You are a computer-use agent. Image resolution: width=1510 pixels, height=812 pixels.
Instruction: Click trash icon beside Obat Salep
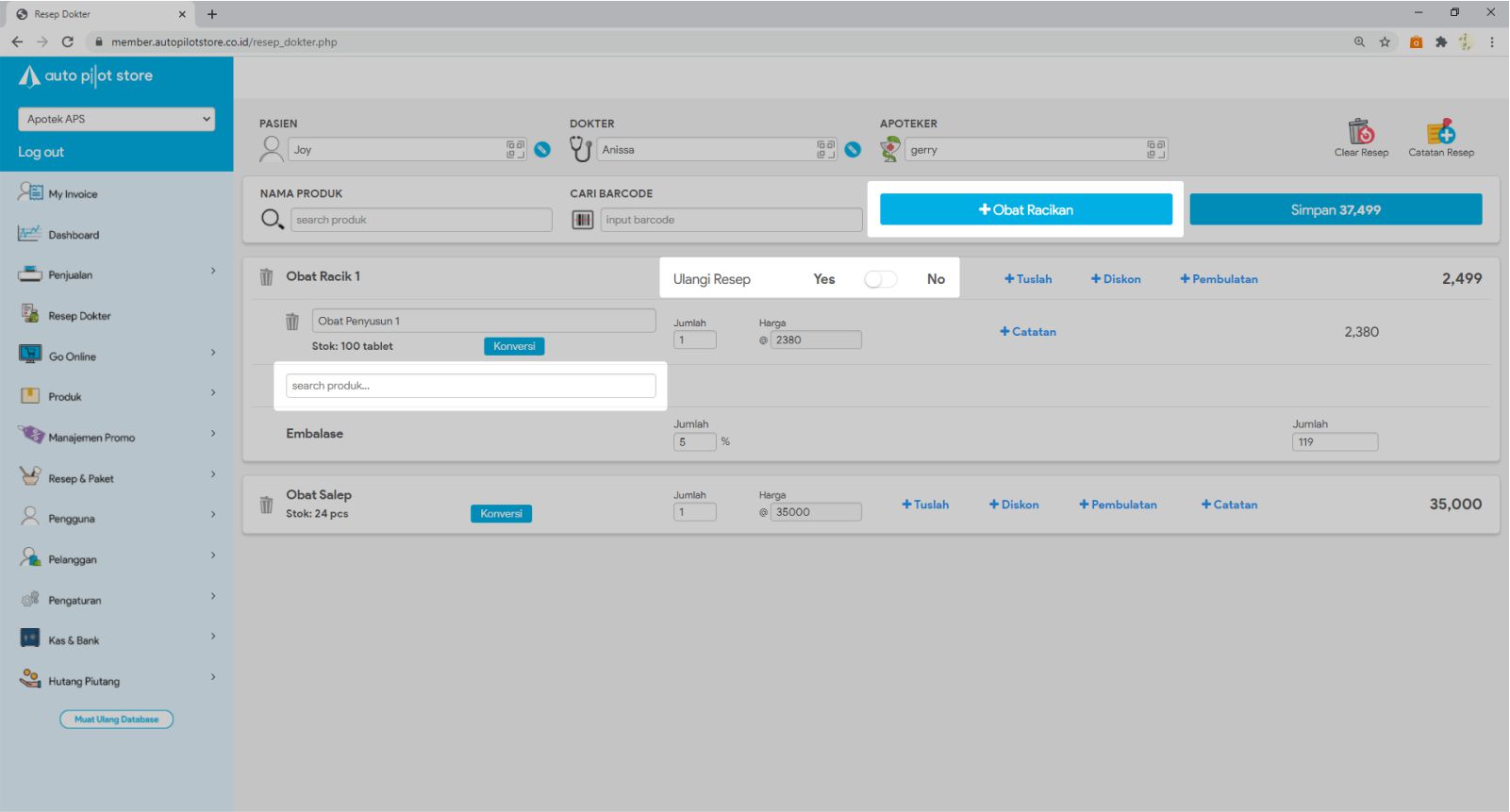(x=267, y=505)
